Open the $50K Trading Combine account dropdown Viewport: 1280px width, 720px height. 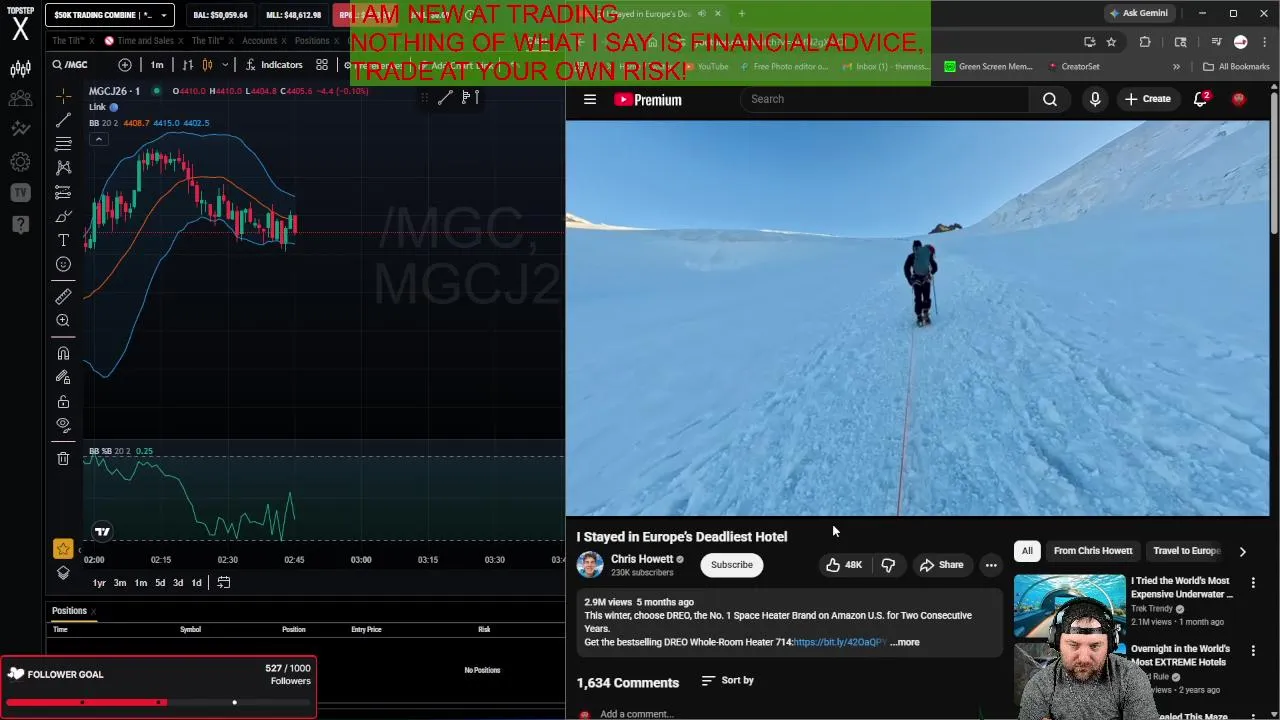tap(110, 15)
